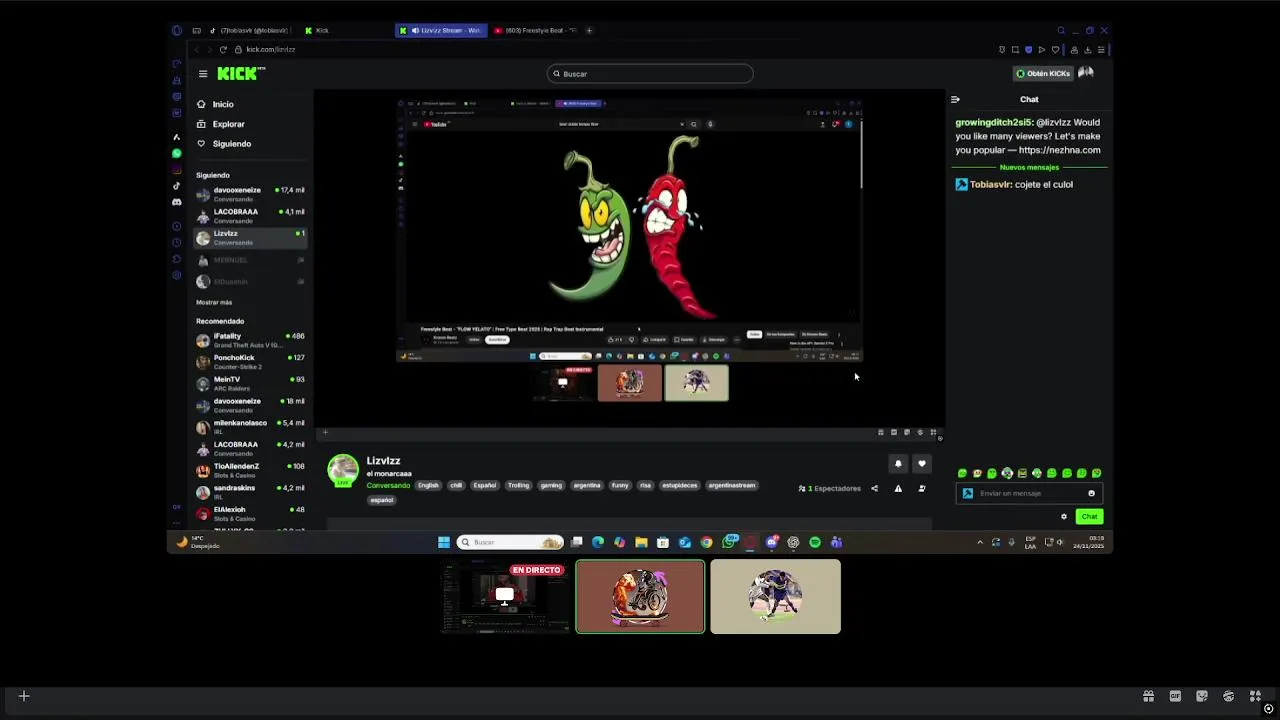Click the browser search-tabs magnifier icon
The height and width of the screenshot is (720, 1280).
point(1061,30)
